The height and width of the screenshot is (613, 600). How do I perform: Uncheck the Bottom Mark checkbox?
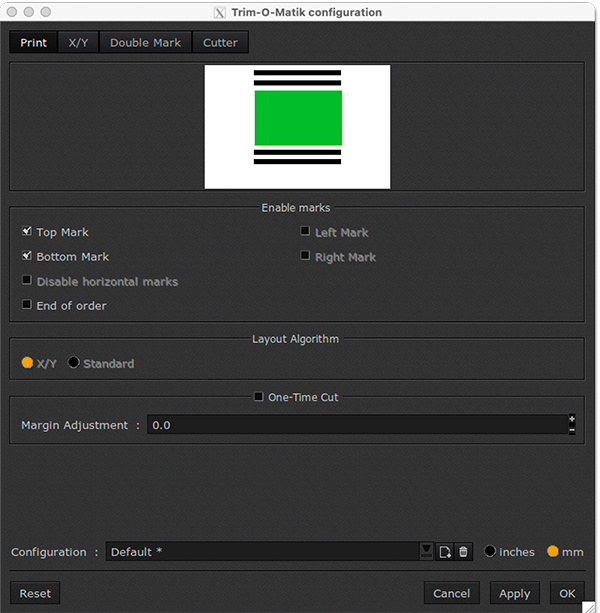pos(27,256)
